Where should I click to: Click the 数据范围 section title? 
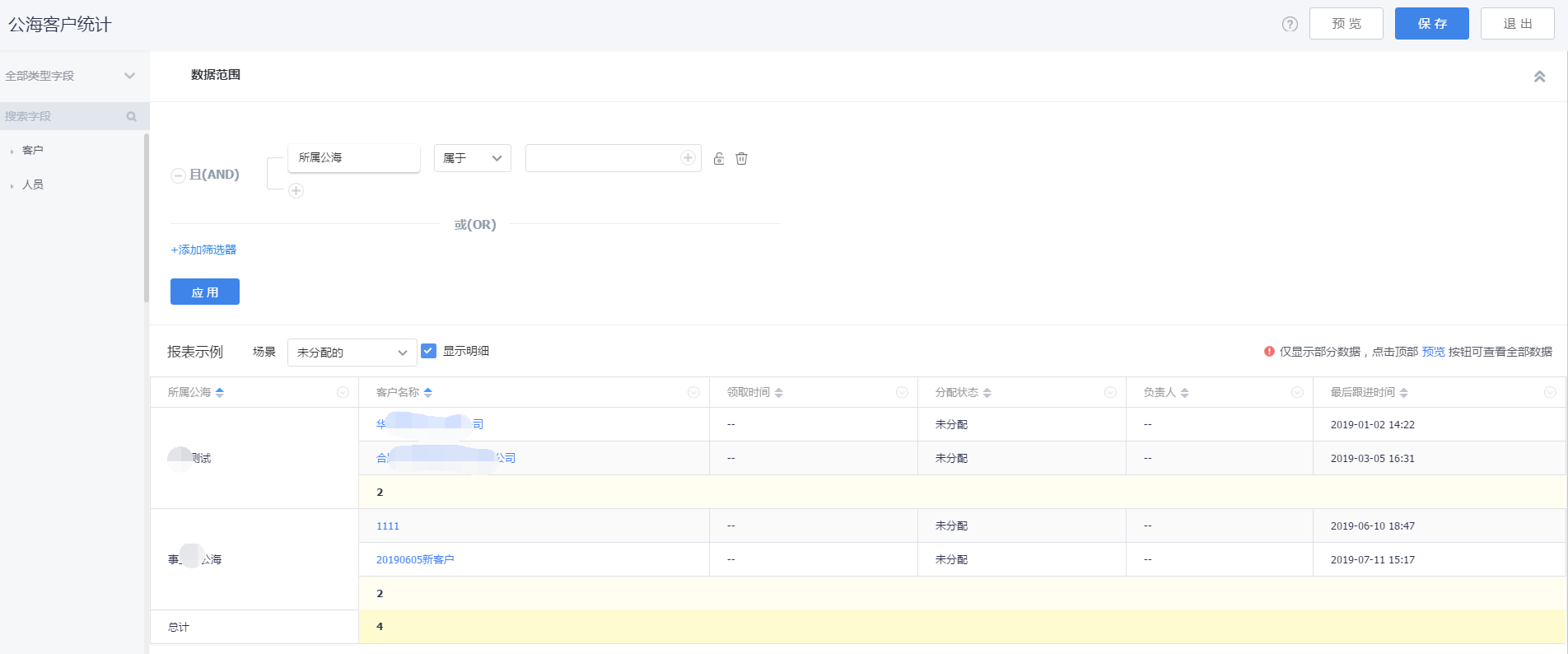tap(216, 75)
